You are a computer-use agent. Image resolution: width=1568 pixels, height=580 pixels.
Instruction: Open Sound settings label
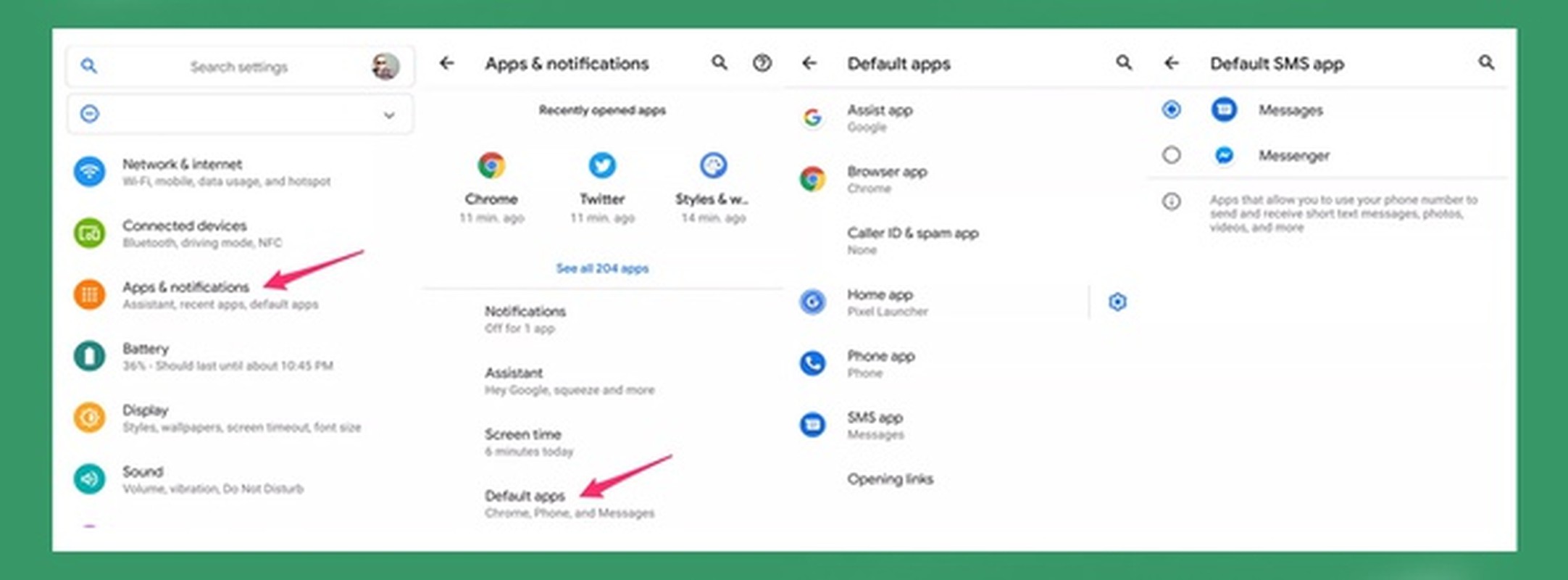(x=143, y=472)
